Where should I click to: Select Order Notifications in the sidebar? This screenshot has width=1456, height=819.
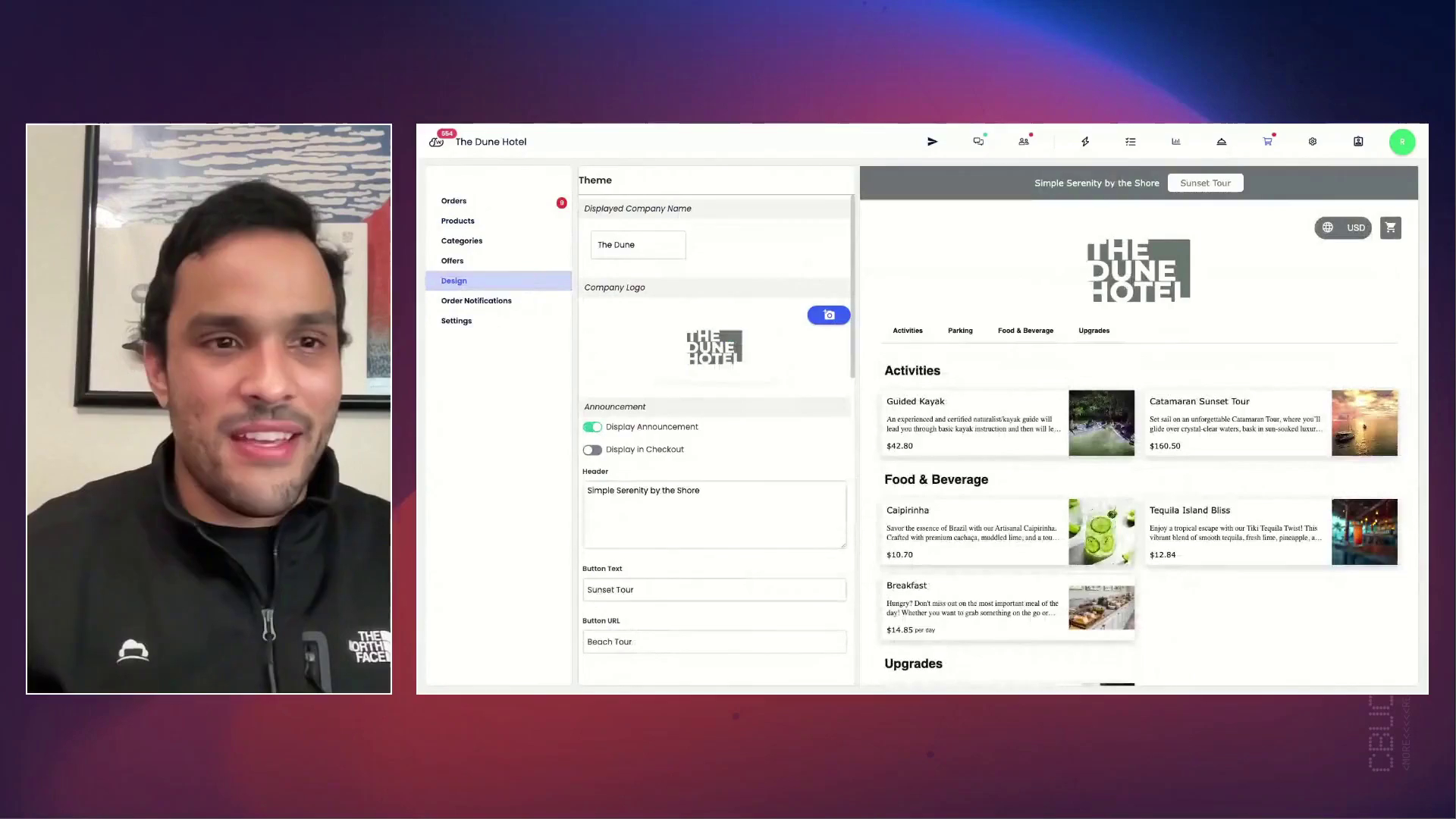tap(476, 301)
